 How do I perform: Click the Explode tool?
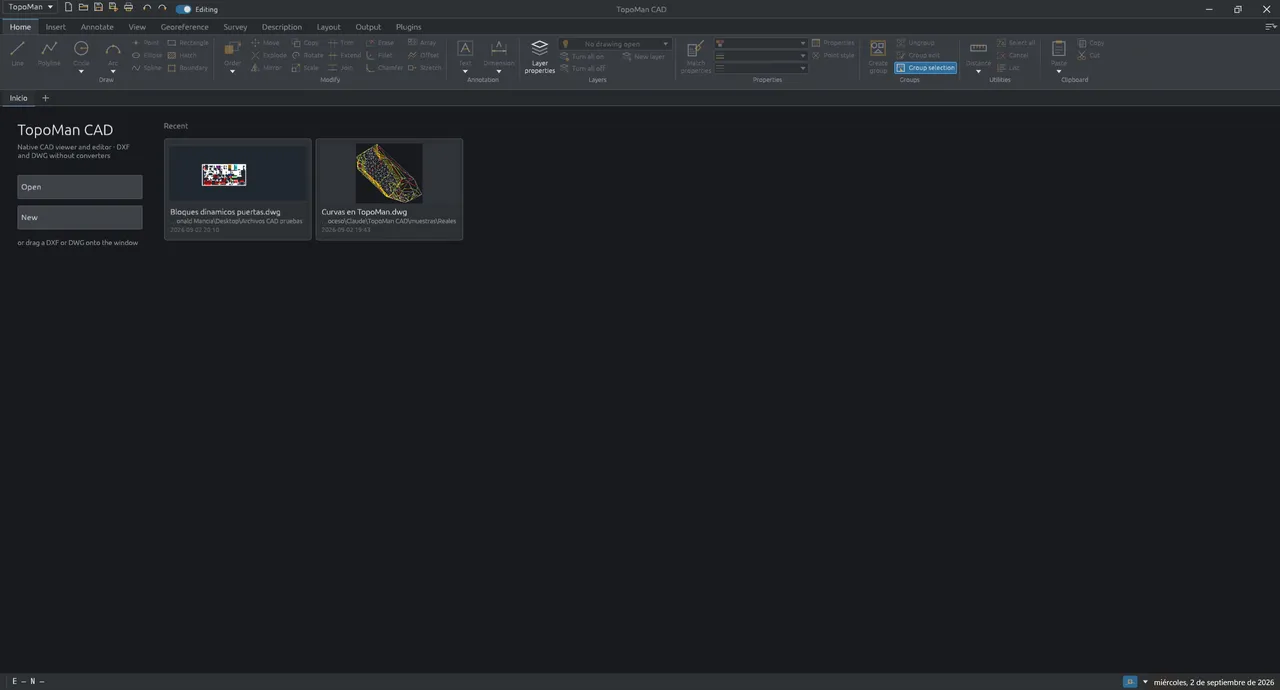pos(269,55)
